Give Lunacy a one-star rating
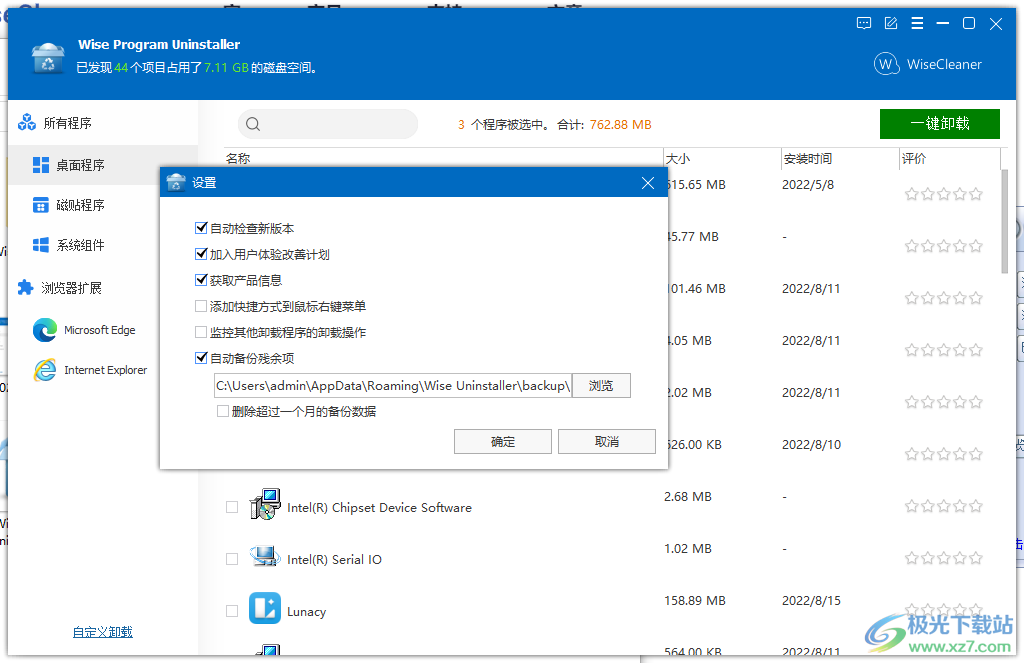The width and height of the screenshot is (1024, 663). 911,607
